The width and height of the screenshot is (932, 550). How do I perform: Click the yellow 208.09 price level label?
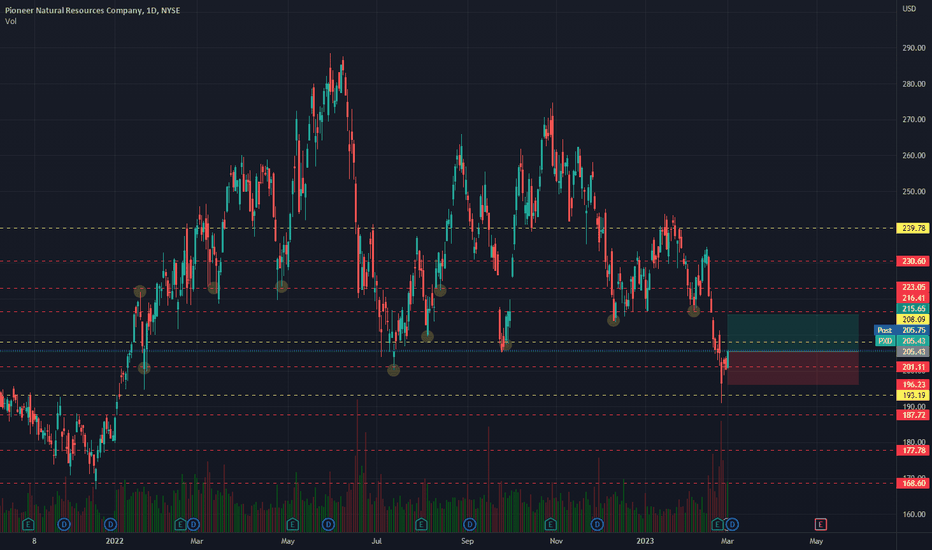pyautogui.click(x=912, y=319)
